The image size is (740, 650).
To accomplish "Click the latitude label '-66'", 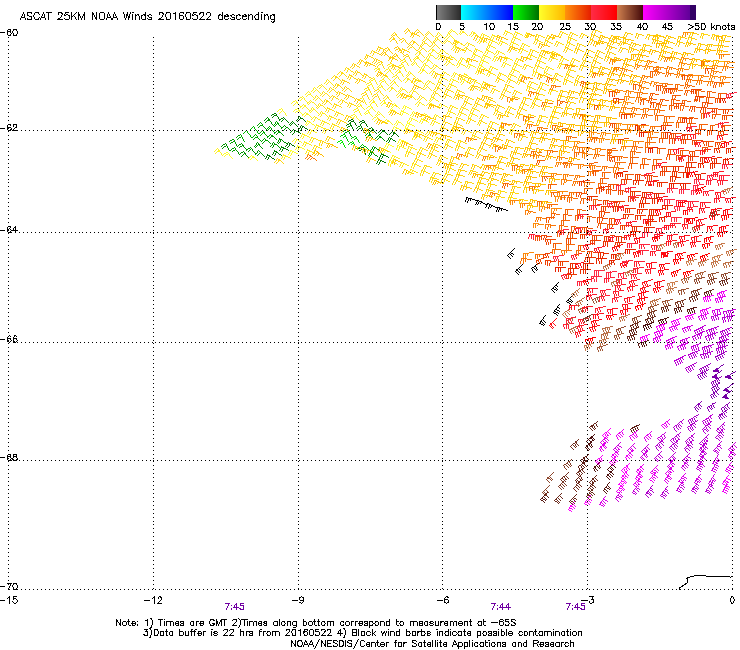I will 10,339.
